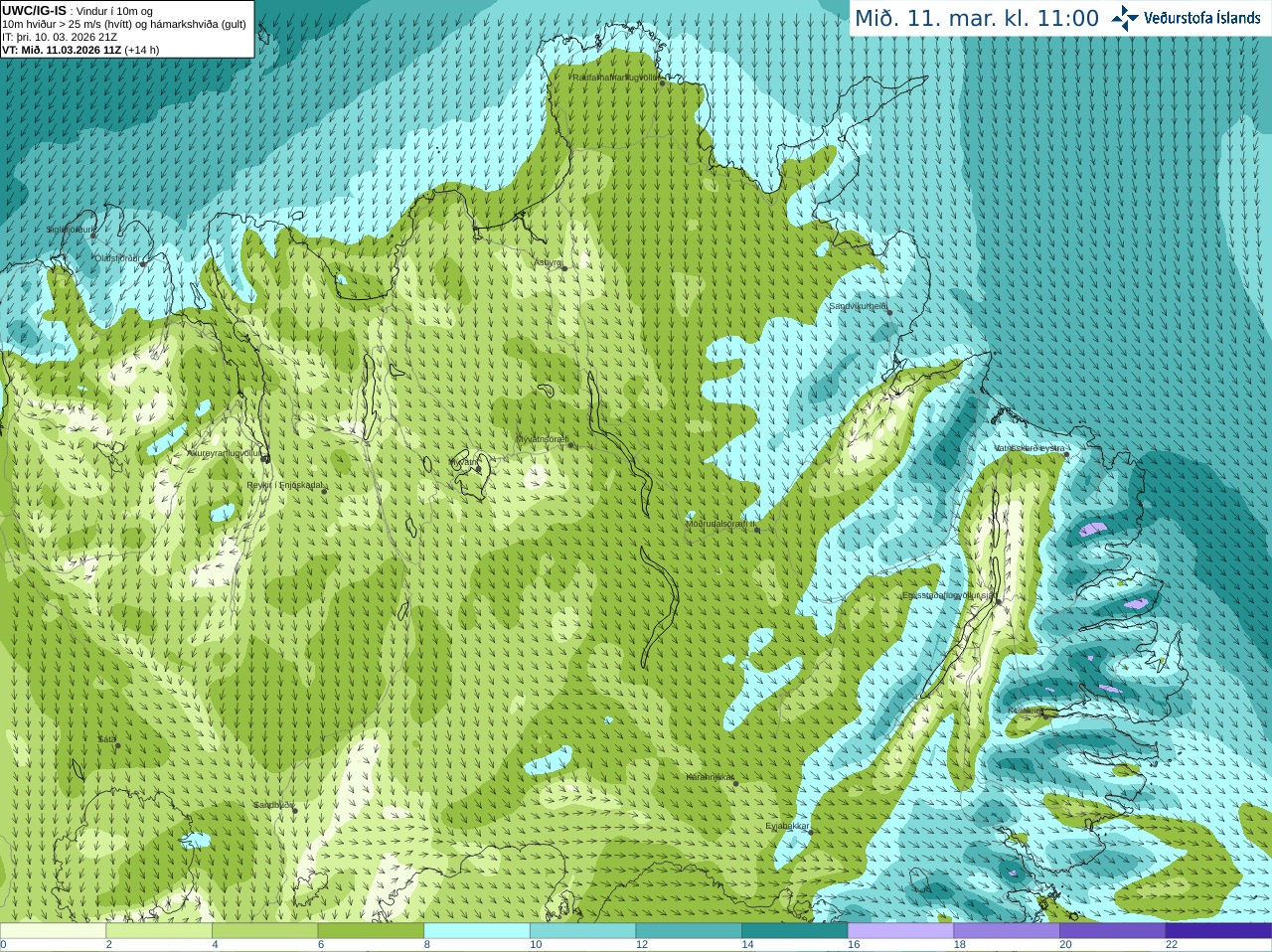Click the Möðrudalsöræfi II station label
This screenshot has width=1272, height=952.
coord(720,523)
